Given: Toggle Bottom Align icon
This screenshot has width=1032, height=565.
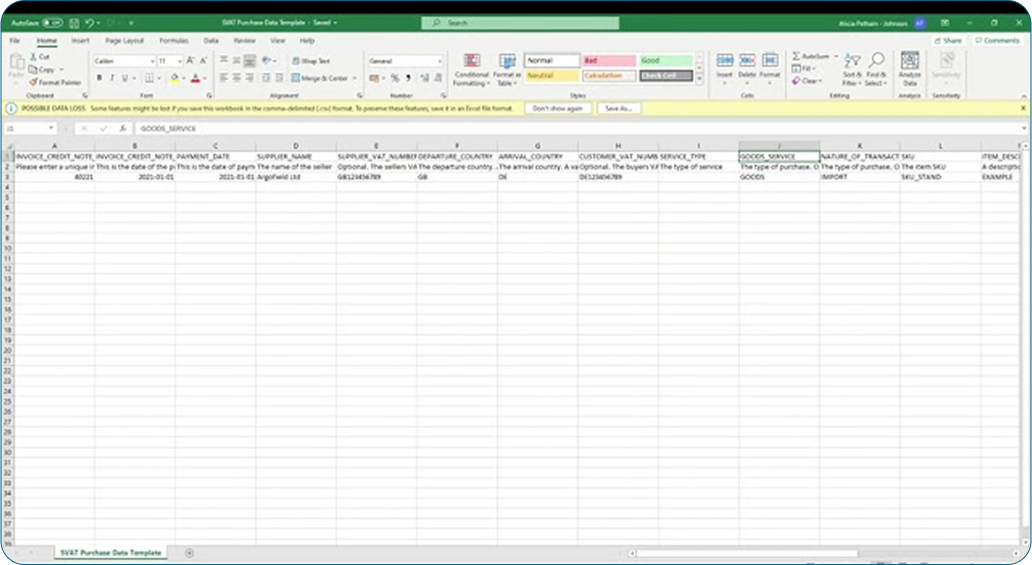Looking at the screenshot, I should pyautogui.click(x=249, y=61).
